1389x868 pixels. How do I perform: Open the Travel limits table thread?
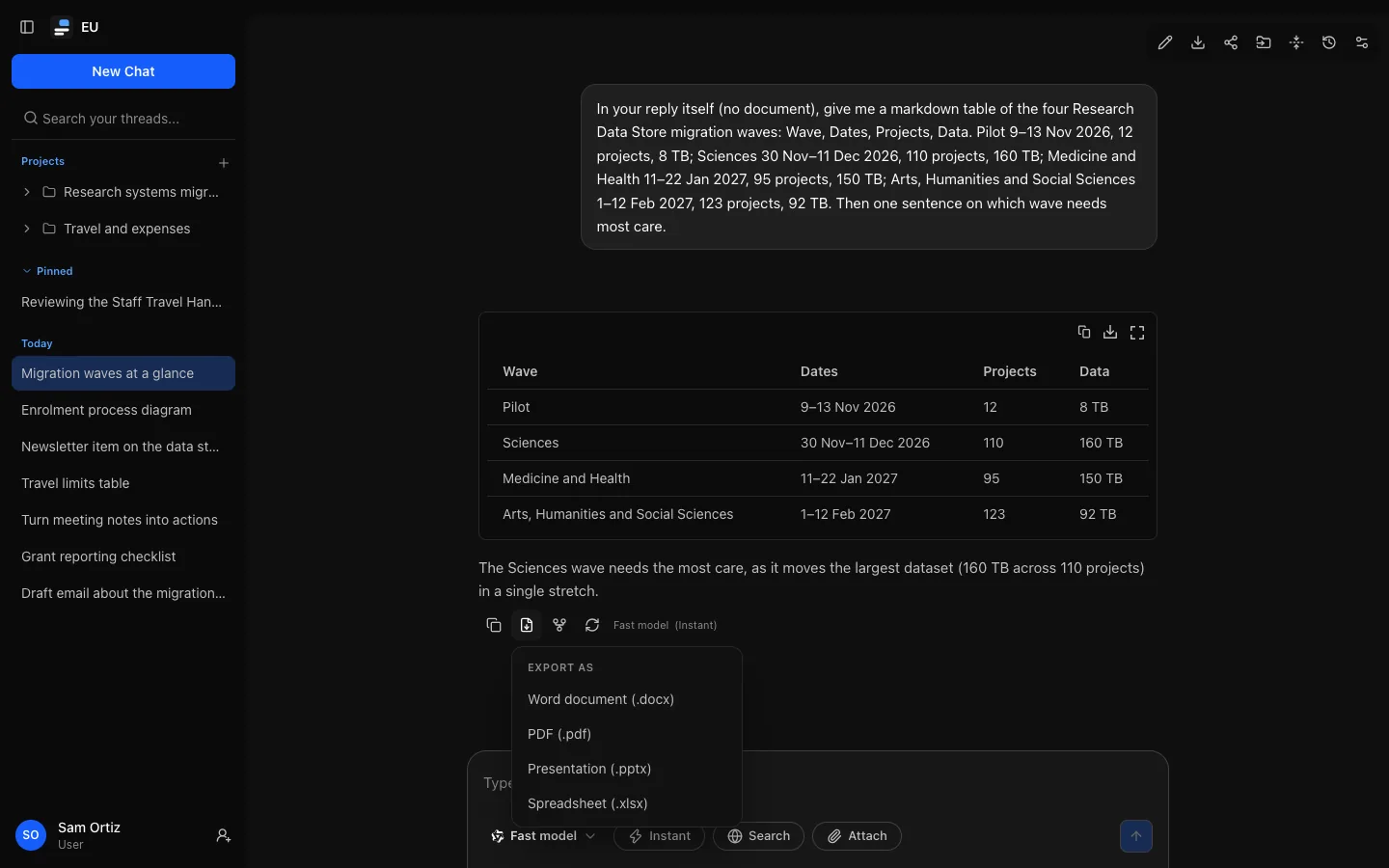coord(123,483)
